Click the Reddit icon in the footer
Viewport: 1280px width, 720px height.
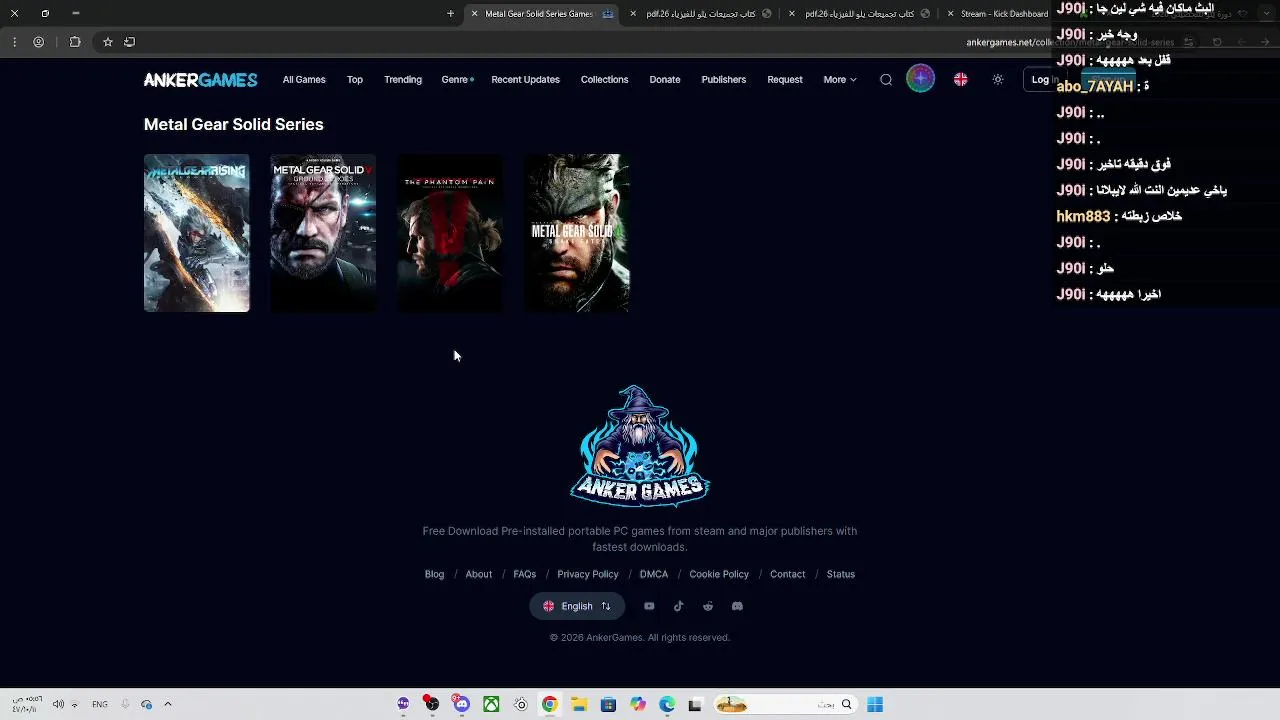[x=708, y=606]
